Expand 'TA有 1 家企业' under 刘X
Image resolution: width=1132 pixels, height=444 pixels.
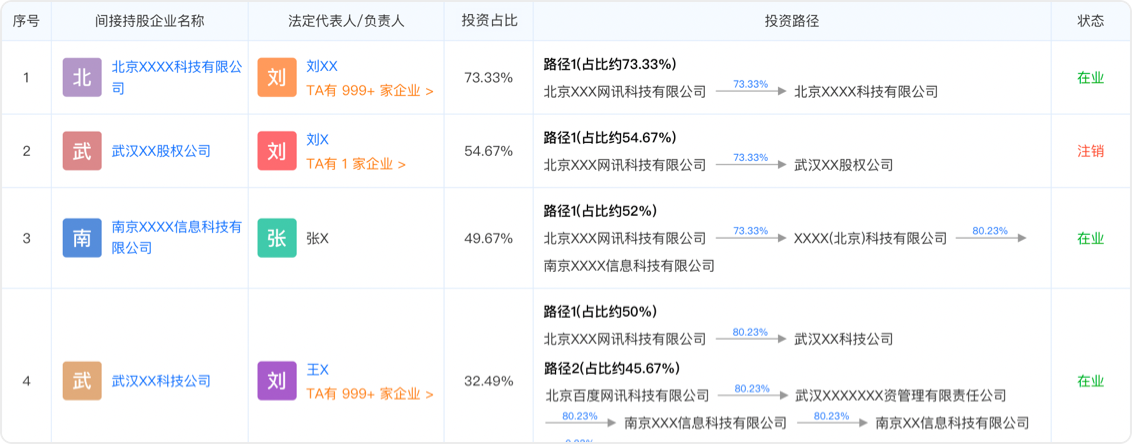click(355, 164)
